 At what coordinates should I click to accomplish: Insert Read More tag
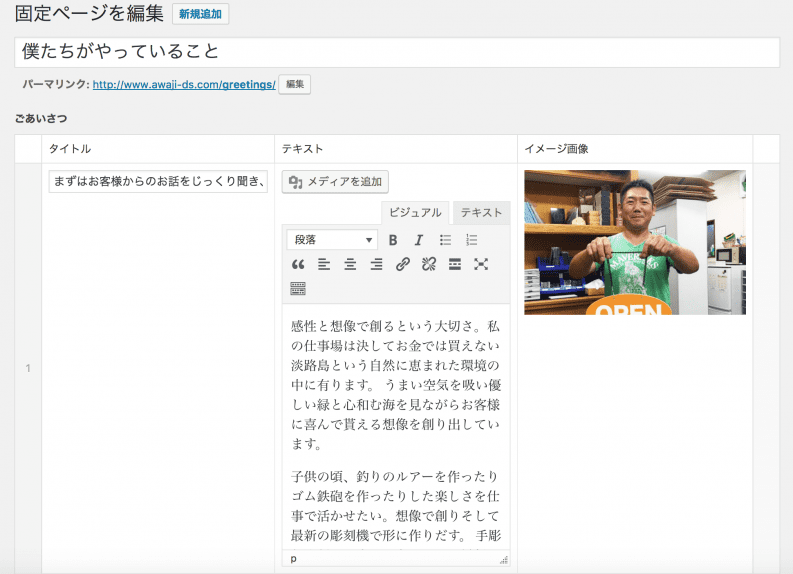coord(455,264)
